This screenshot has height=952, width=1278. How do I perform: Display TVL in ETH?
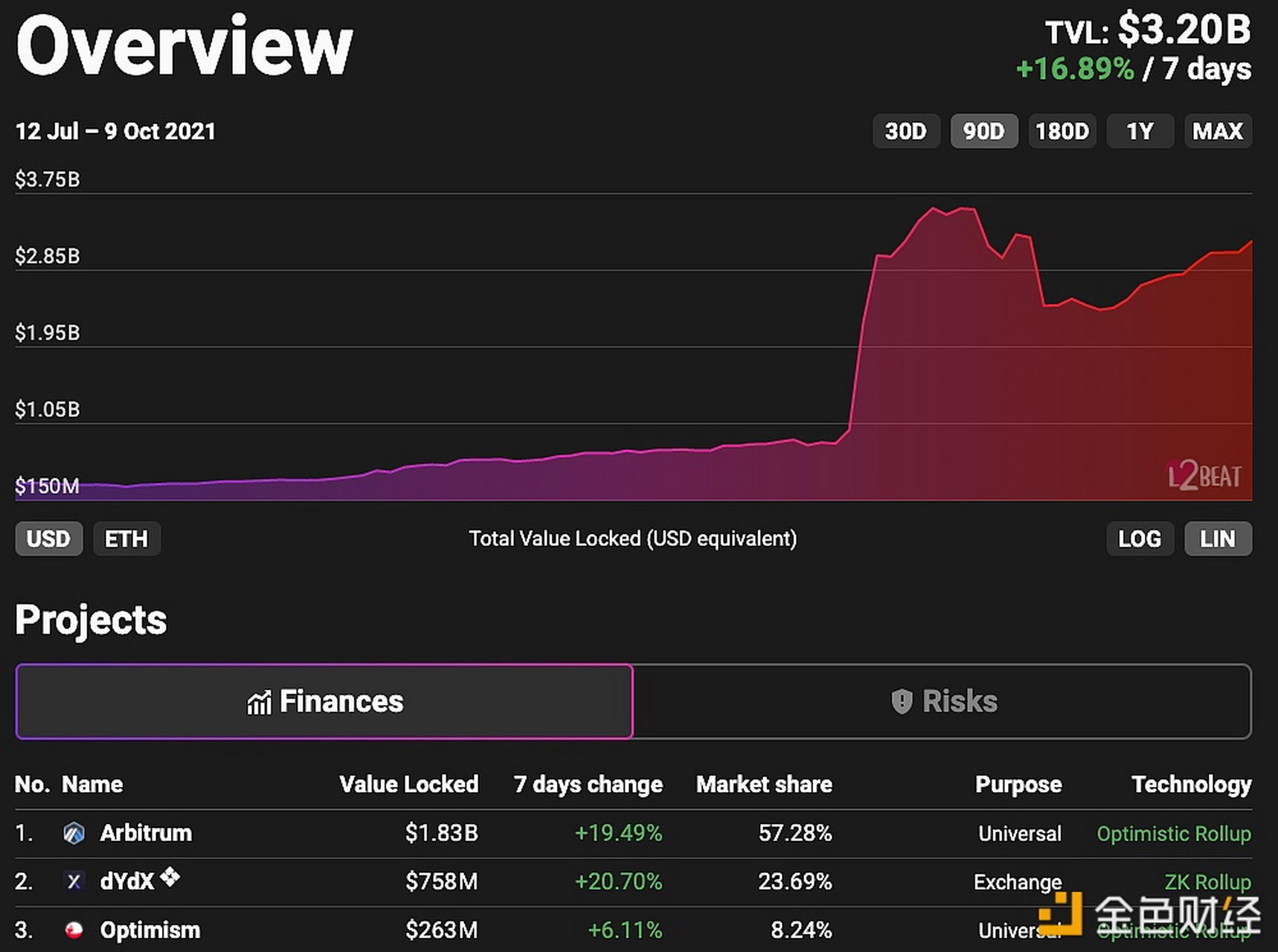click(x=126, y=538)
